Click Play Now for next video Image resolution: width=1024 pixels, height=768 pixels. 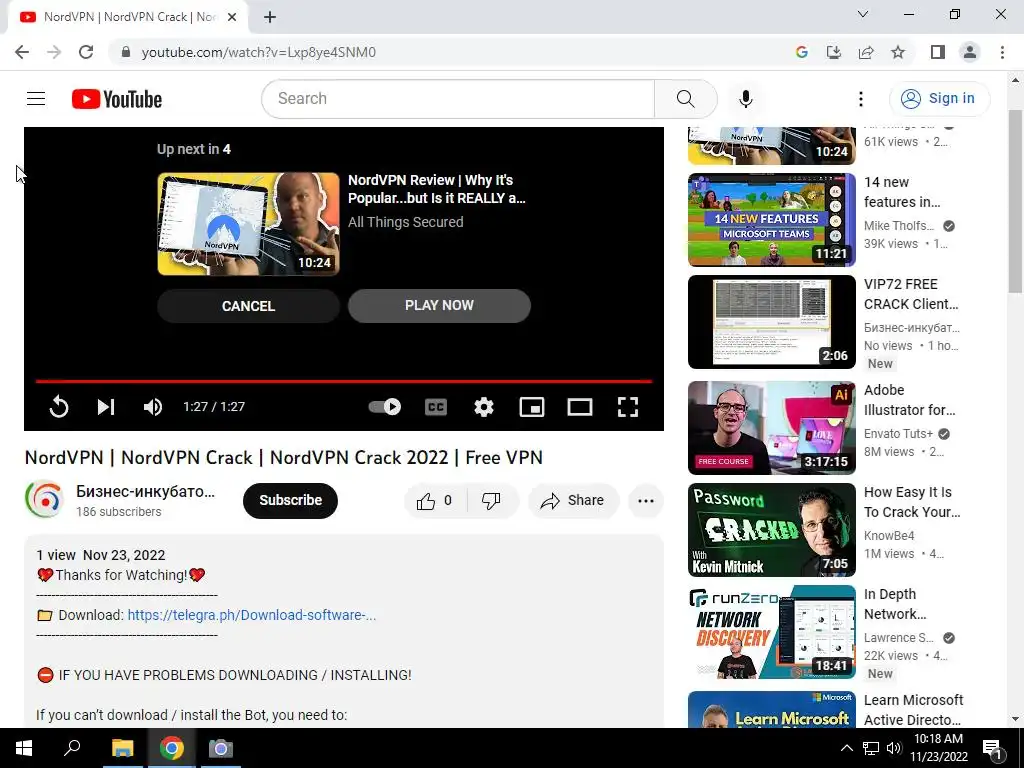pos(440,306)
